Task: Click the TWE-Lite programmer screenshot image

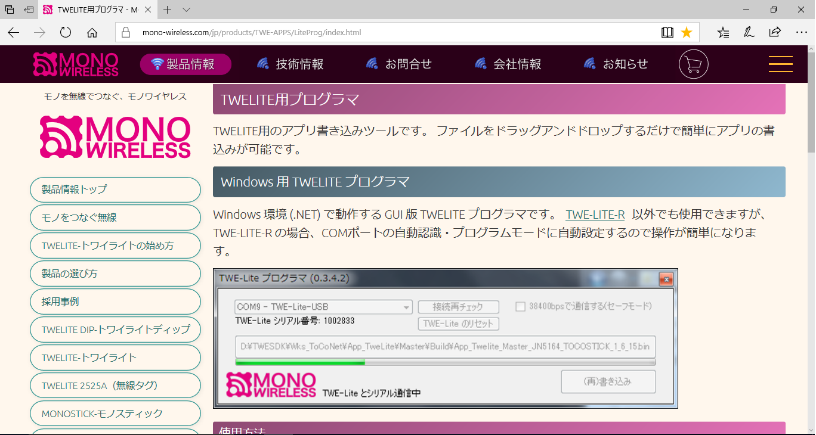Action: (x=445, y=338)
